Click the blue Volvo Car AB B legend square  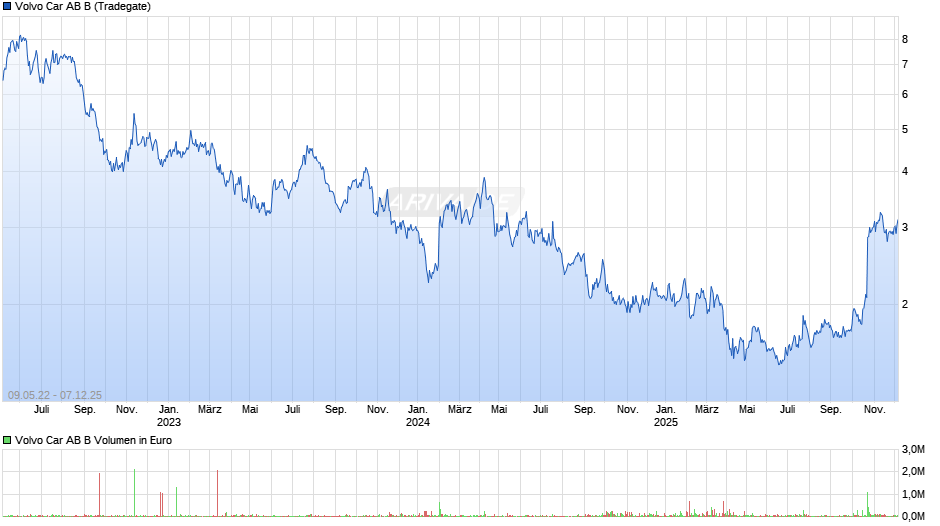(7, 7)
